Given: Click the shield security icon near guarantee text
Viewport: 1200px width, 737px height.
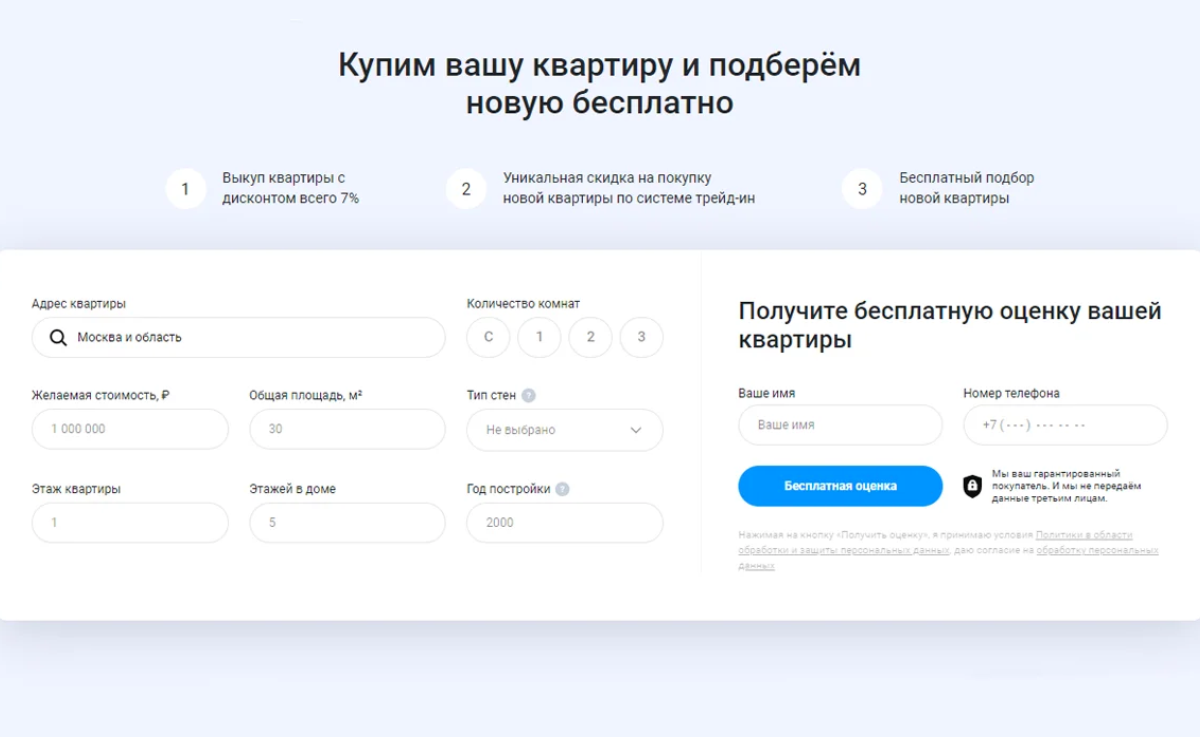Looking at the screenshot, I should tap(971, 486).
